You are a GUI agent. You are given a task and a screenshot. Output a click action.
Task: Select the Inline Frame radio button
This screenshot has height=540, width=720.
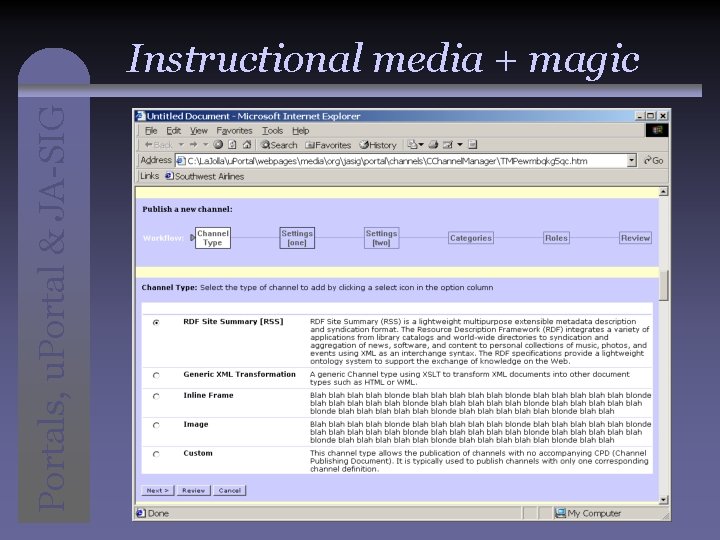(156, 396)
